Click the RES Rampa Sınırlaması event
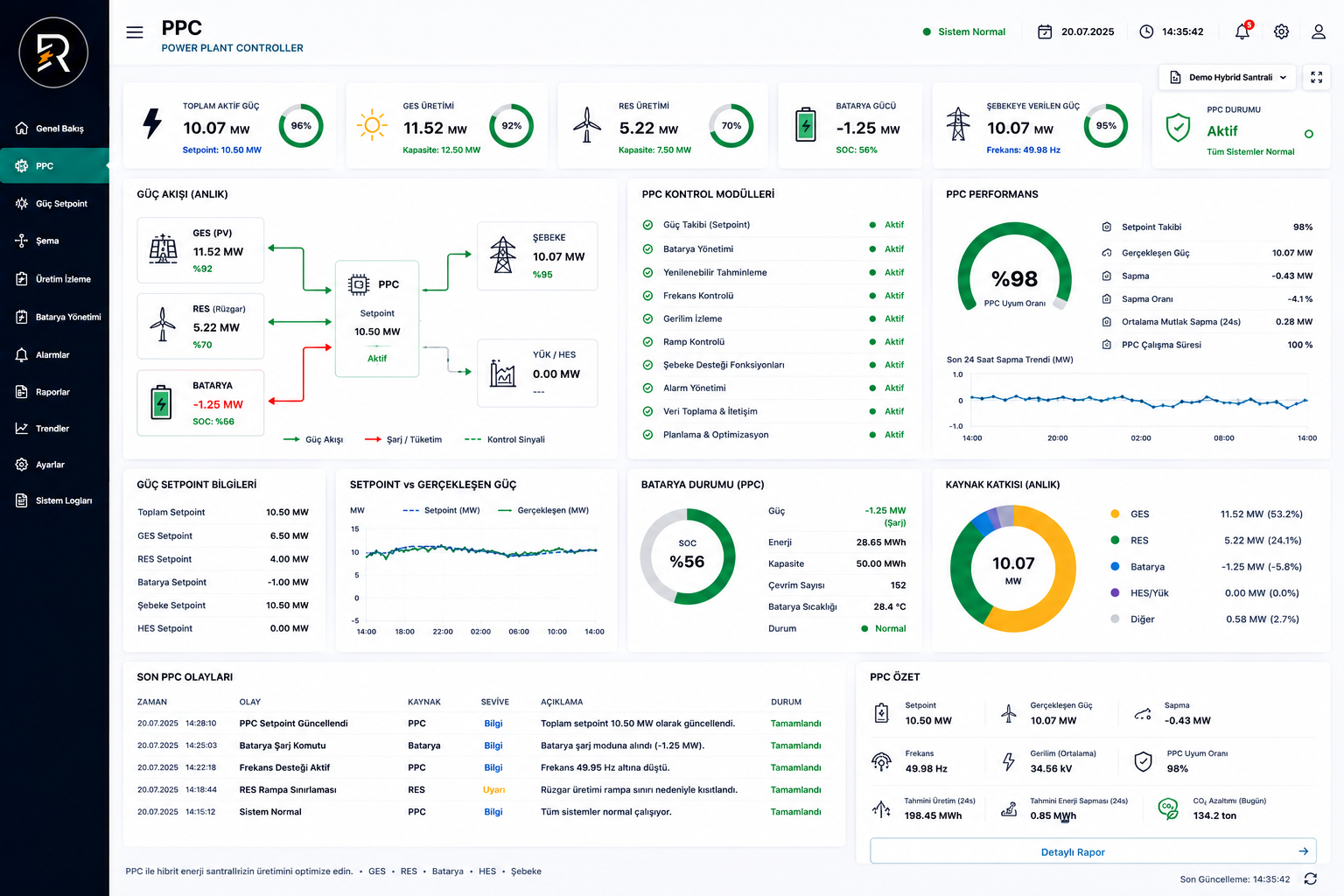Viewport: 1344px width, 896px height. [288, 790]
